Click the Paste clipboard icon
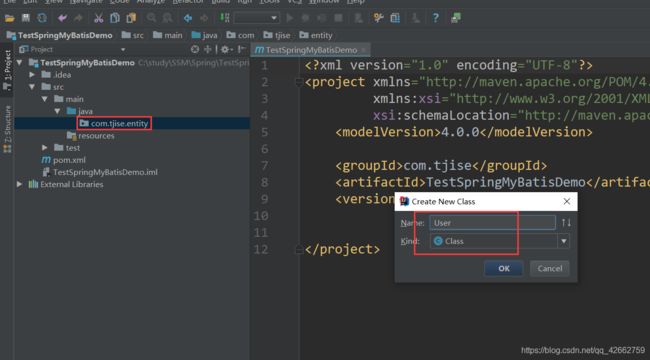 pos(131,18)
